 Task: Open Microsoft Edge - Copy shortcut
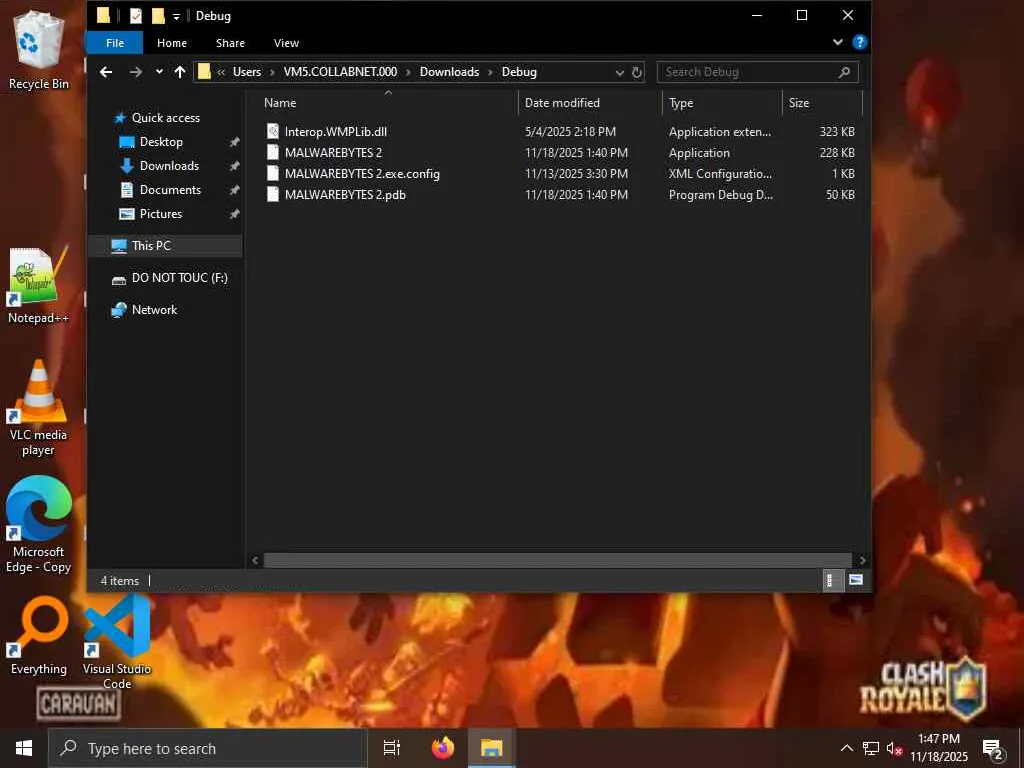click(38, 524)
